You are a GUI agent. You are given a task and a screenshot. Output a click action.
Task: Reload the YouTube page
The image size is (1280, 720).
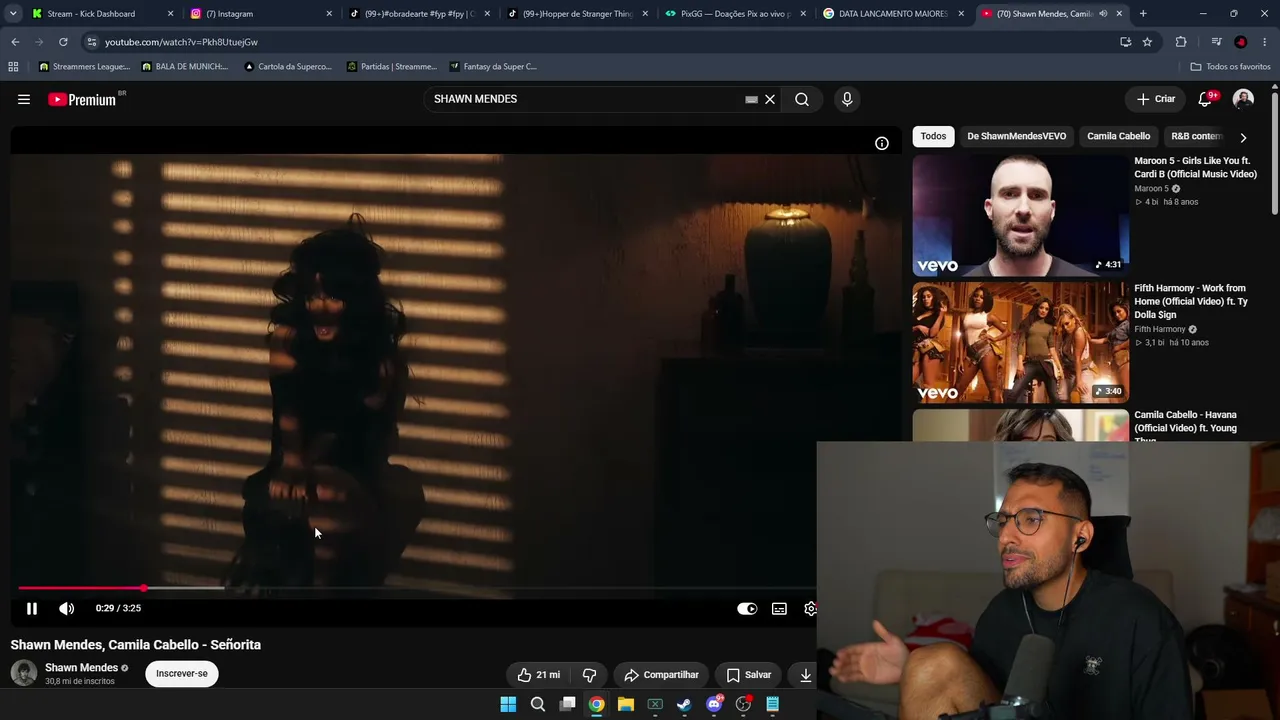tap(63, 42)
